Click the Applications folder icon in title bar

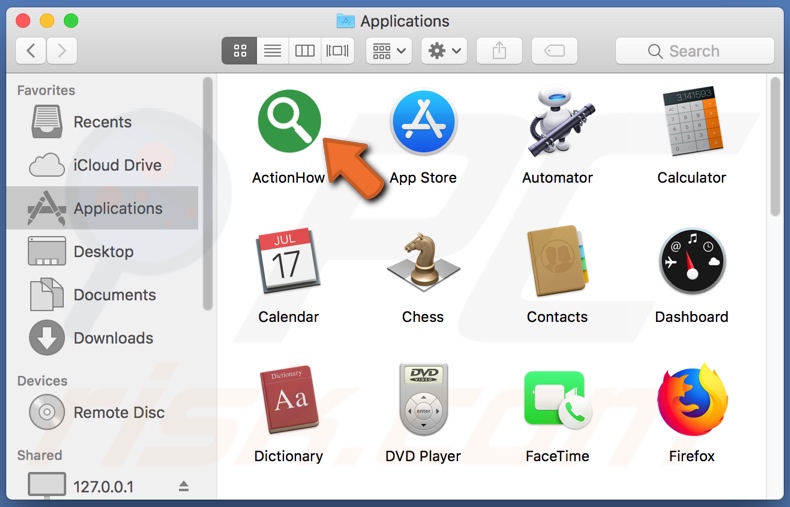[346, 21]
